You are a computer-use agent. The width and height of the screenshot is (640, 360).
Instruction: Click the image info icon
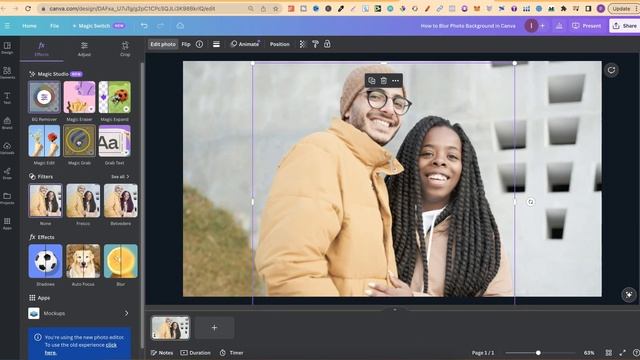(x=199, y=44)
